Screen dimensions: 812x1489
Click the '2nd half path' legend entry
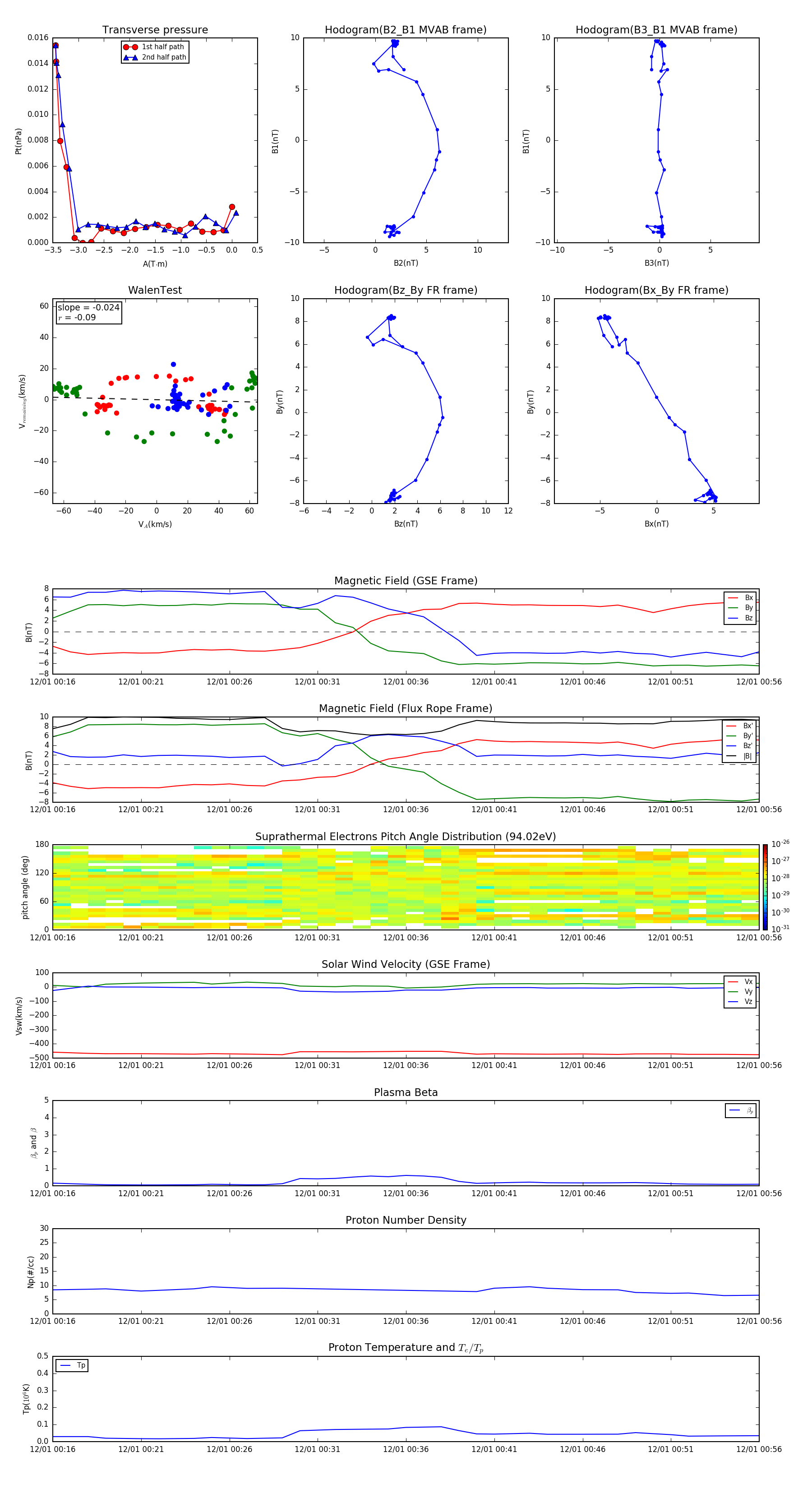click(155, 57)
